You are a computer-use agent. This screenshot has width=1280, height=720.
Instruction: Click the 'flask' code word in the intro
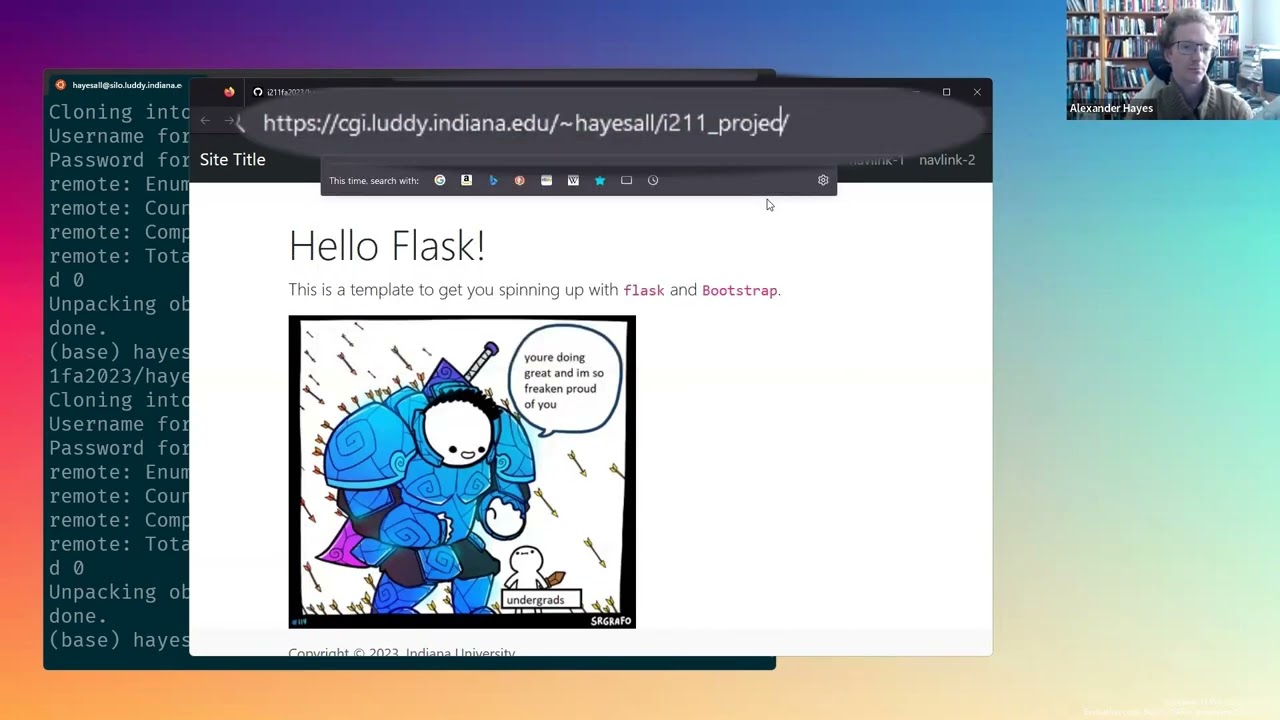pyautogui.click(x=643, y=290)
